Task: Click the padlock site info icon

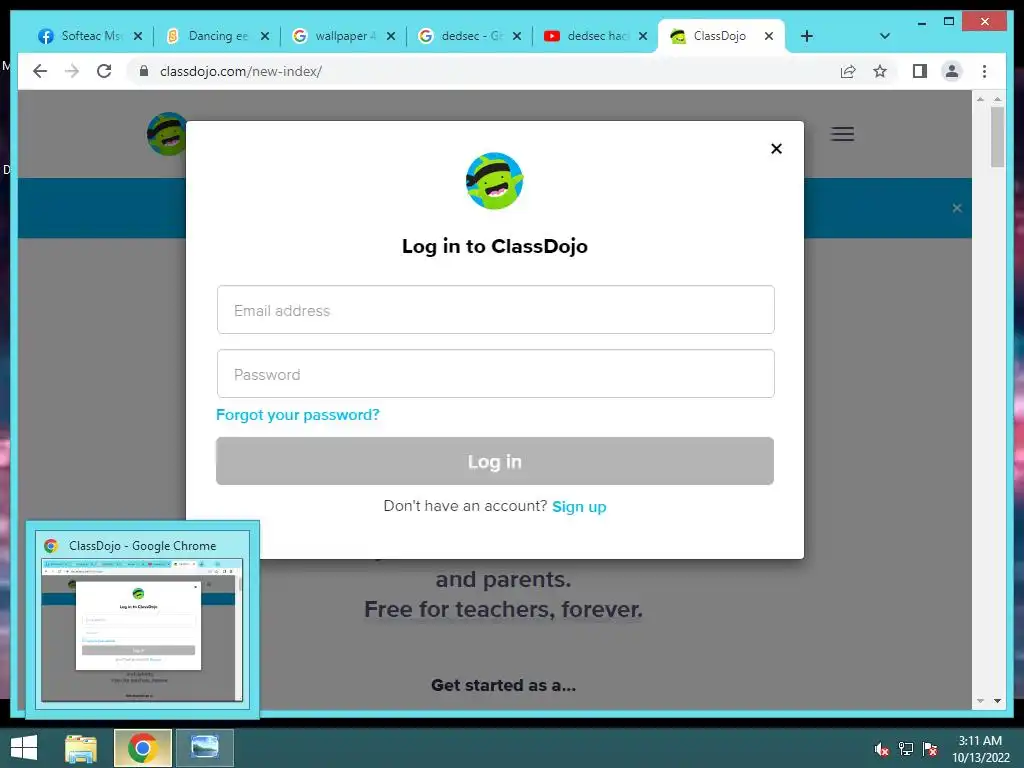Action: pyautogui.click(x=144, y=71)
